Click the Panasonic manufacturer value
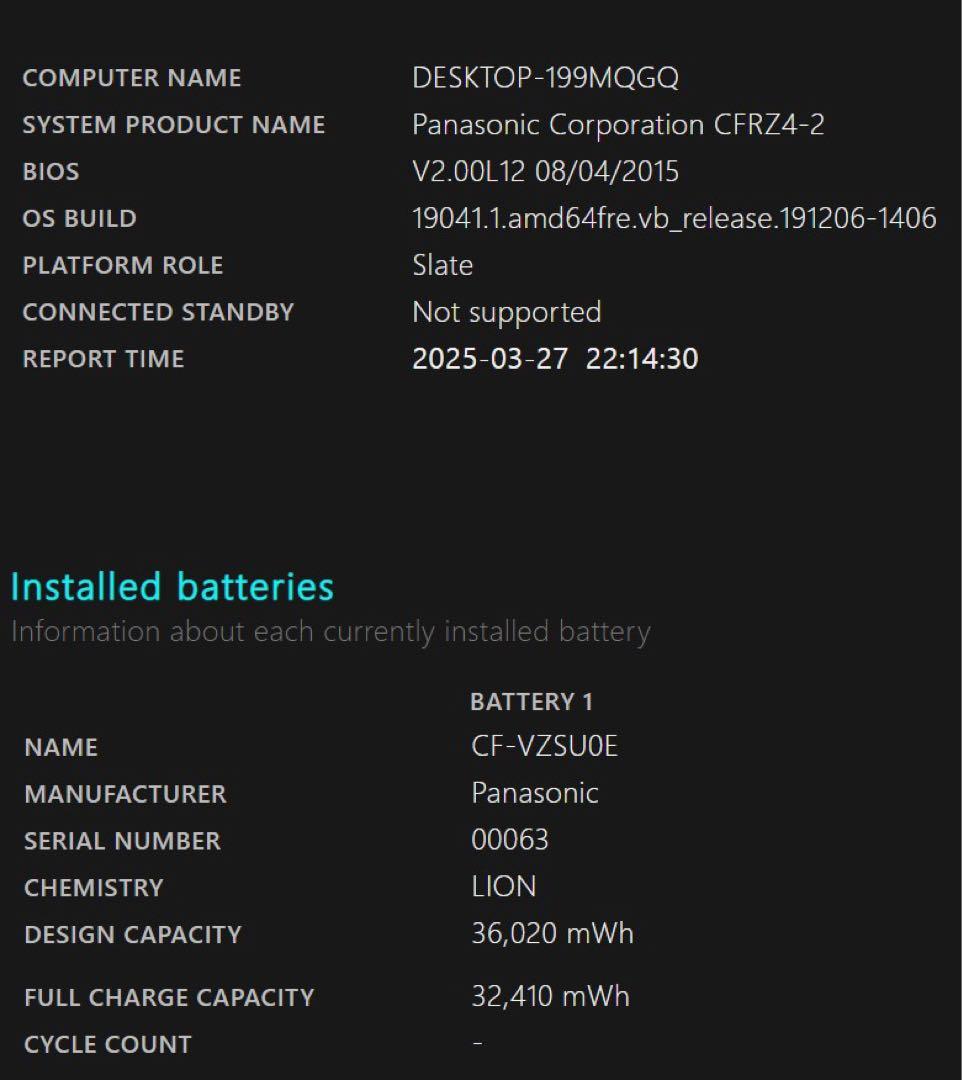This screenshot has height=1080, width=962. (x=536, y=793)
